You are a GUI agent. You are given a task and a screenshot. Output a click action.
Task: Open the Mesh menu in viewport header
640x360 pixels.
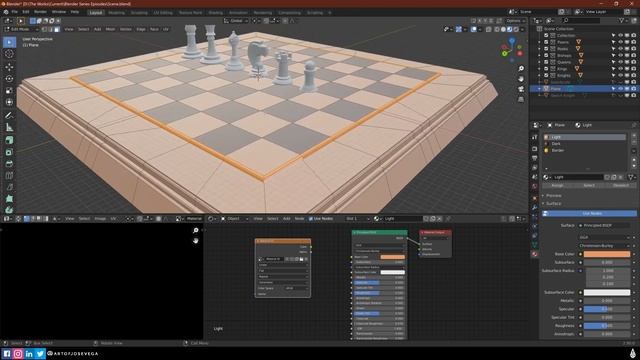(110, 29)
